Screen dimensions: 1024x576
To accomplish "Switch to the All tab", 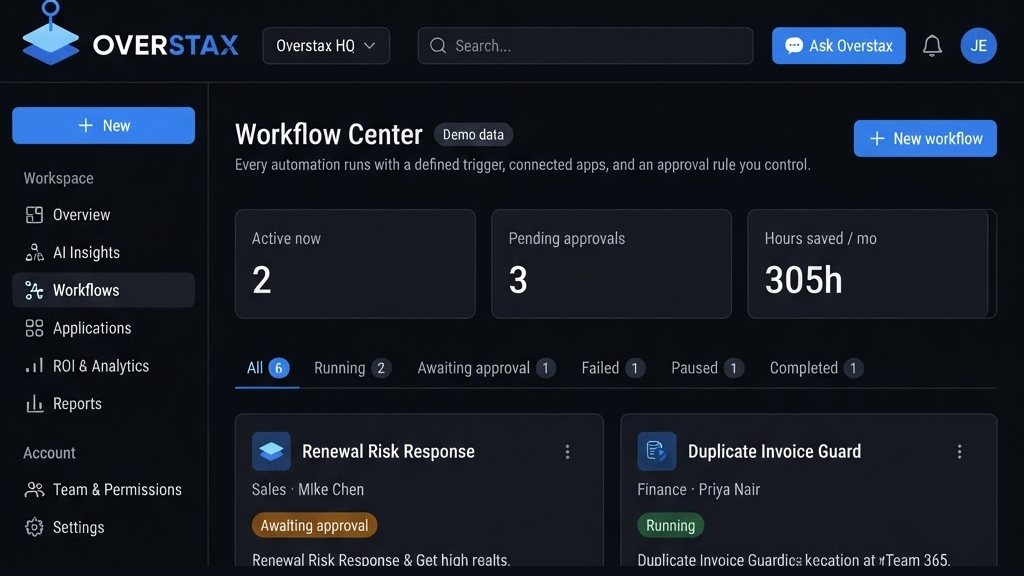I will (x=267, y=368).
